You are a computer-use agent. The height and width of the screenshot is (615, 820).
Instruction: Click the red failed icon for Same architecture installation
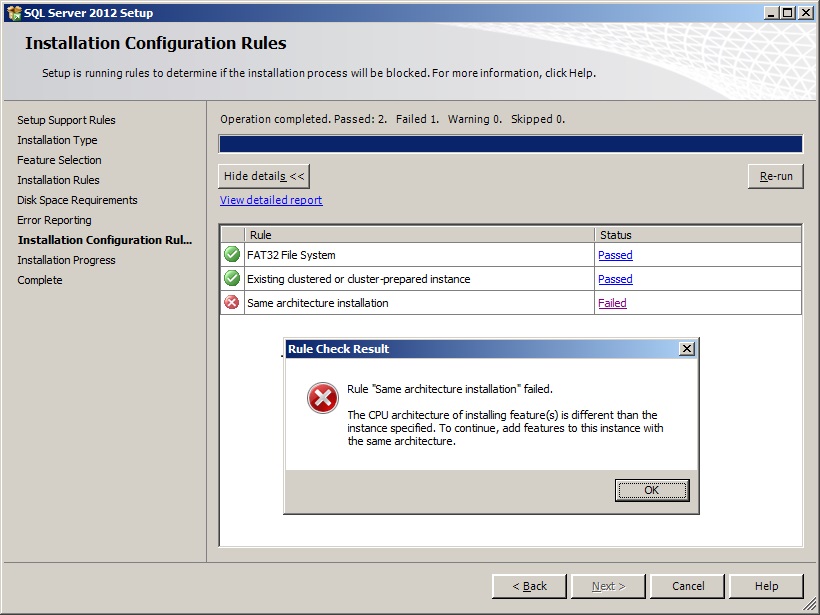pyautogui.click(x=232, y=302)
